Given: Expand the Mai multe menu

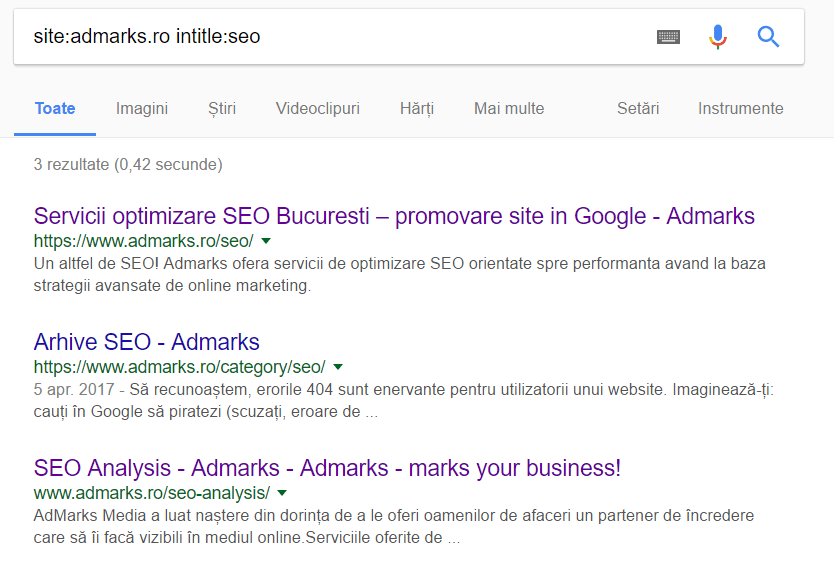Looking at the screenshot, I should click(509, 109).
